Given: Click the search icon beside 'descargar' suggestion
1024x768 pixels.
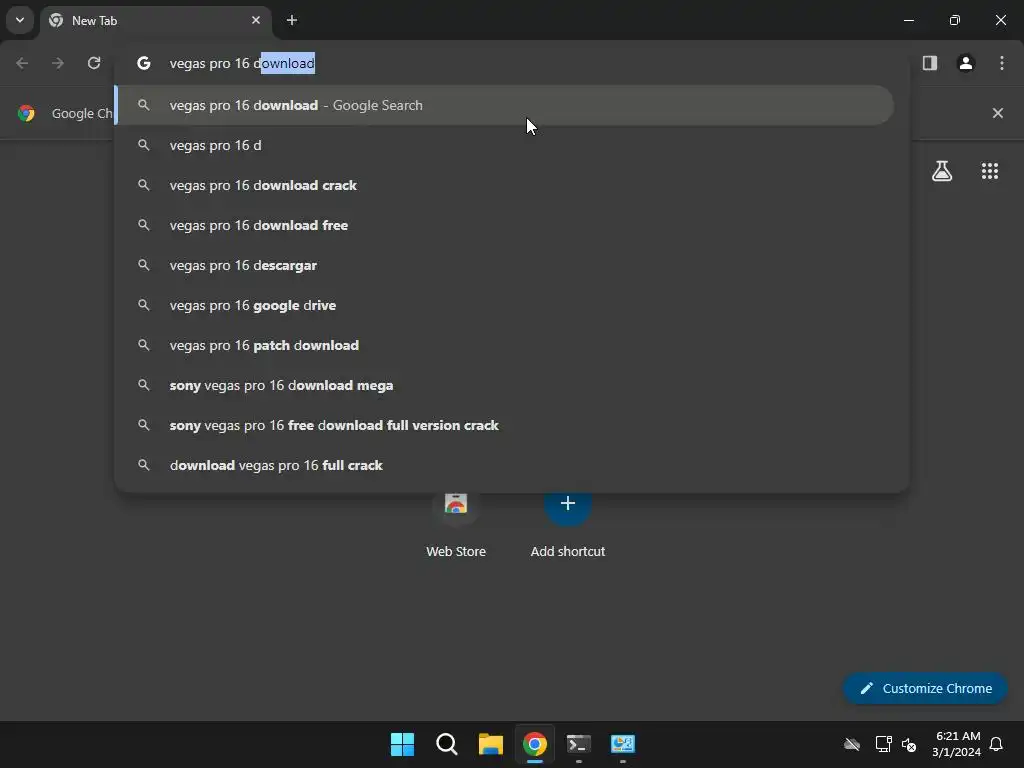Looking at the screenshot, I should [x=144, y=265].
